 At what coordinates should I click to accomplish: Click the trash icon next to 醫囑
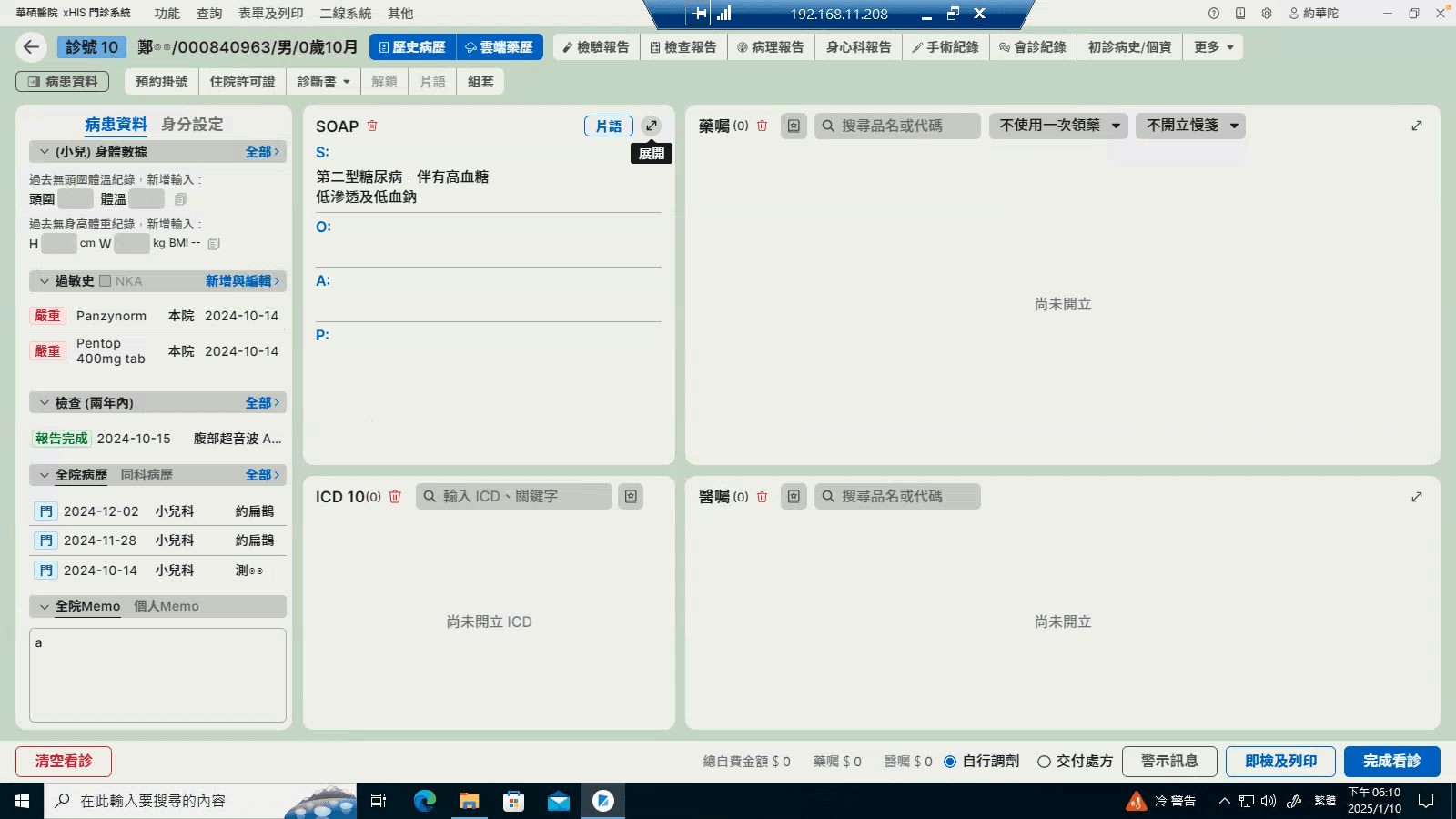pos(763,496)
